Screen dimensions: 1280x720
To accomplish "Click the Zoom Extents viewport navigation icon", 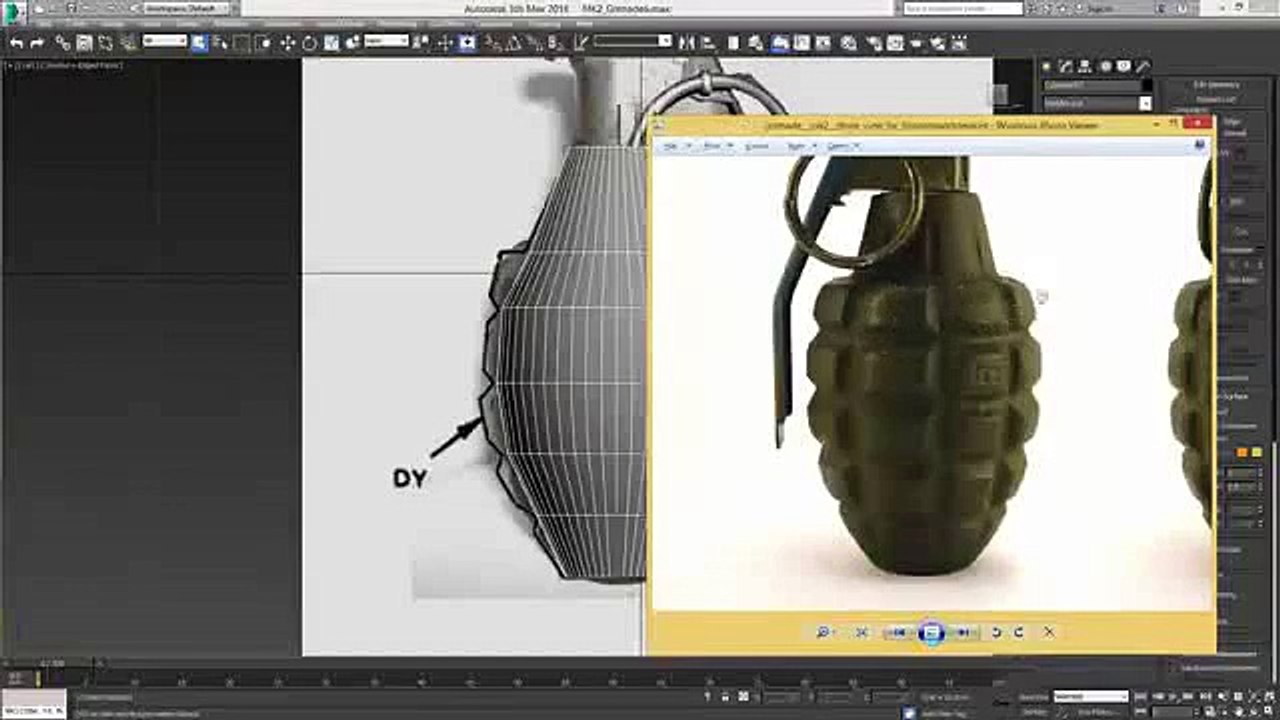I will pos(1252,696).
